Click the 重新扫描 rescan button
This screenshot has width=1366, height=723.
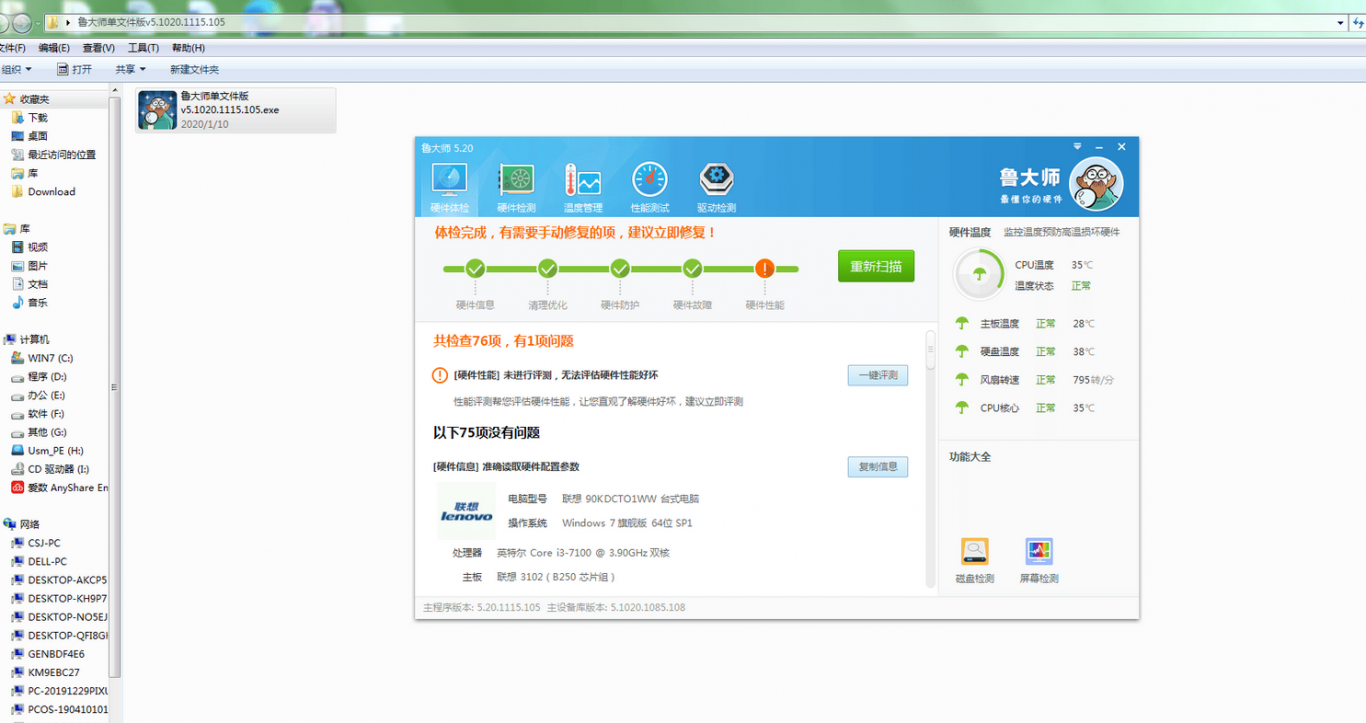pyautogui.click(x=876, y=266)
